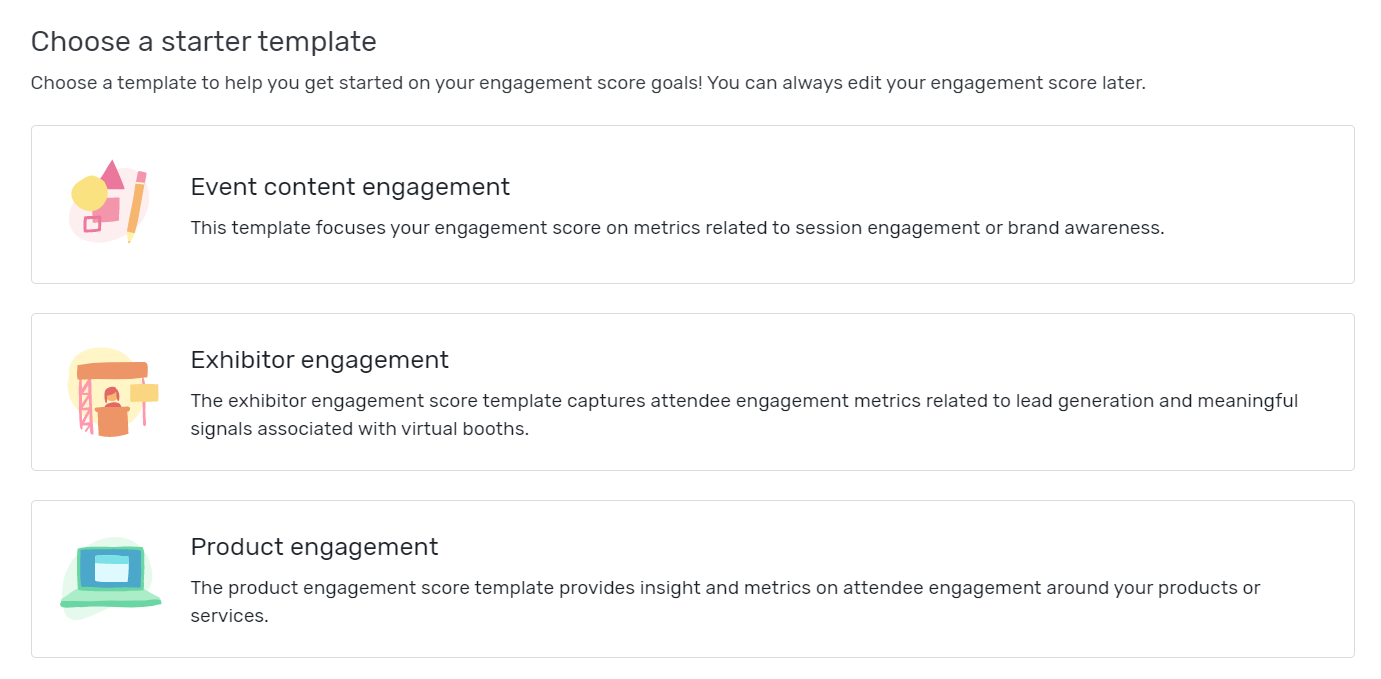Click the laptop screen in the product graphic
Screen dimensions: 1381x679
point(110,570)
